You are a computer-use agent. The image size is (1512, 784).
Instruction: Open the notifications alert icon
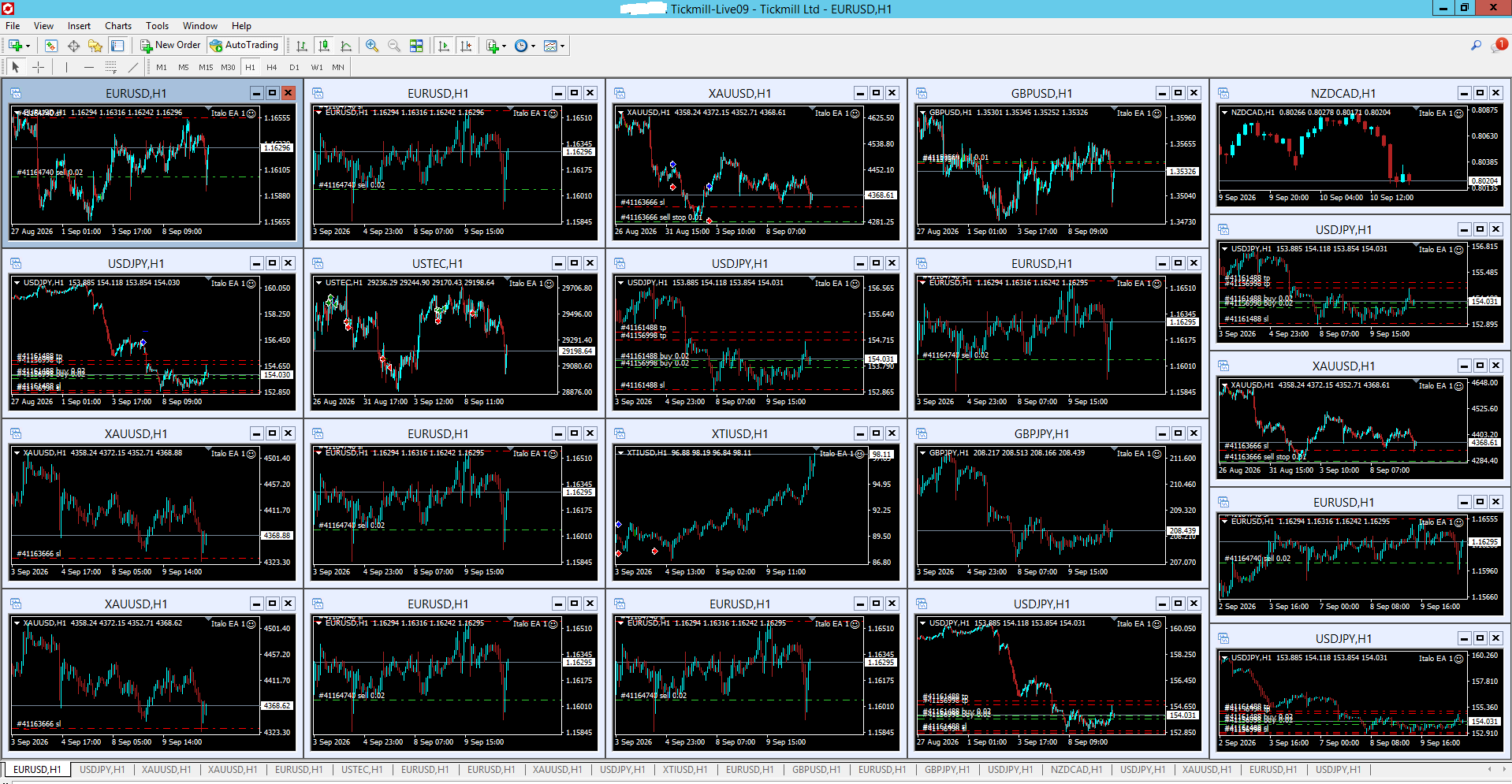point(1498,46)
